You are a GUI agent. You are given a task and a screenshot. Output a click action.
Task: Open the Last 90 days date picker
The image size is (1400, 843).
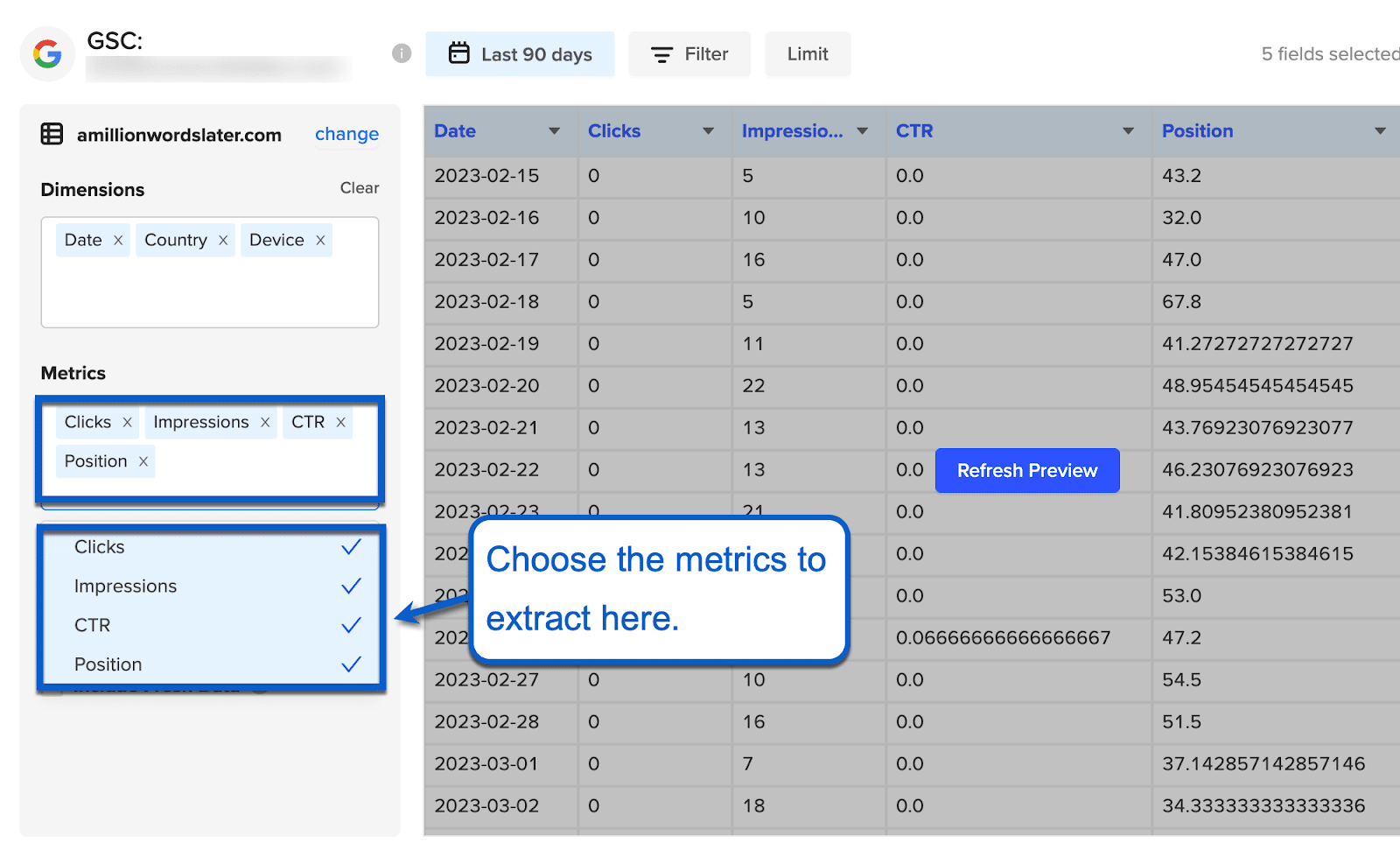click(520, 54)
